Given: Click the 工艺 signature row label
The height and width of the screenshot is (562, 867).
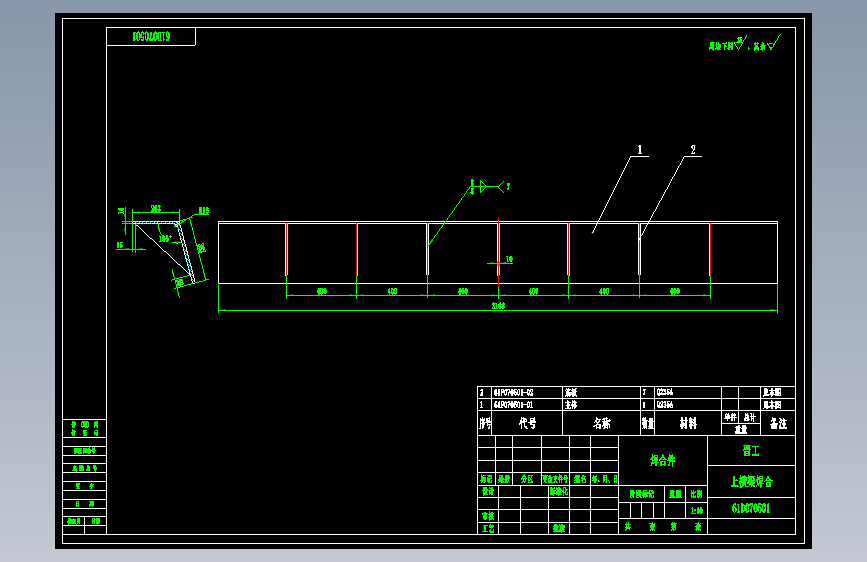Looking at the screenshot, I should (488, 529).
